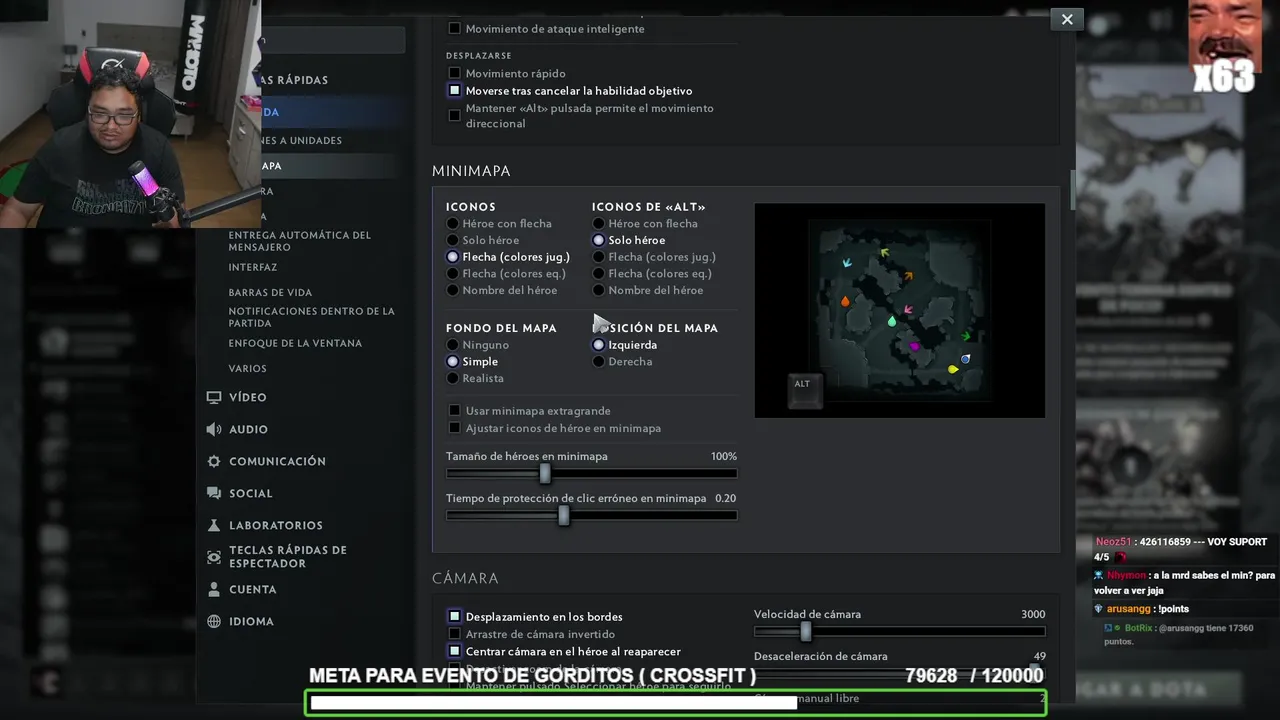1280x720 pixels.
Task: Close the settings panel with X
Action: (1067, 19)
